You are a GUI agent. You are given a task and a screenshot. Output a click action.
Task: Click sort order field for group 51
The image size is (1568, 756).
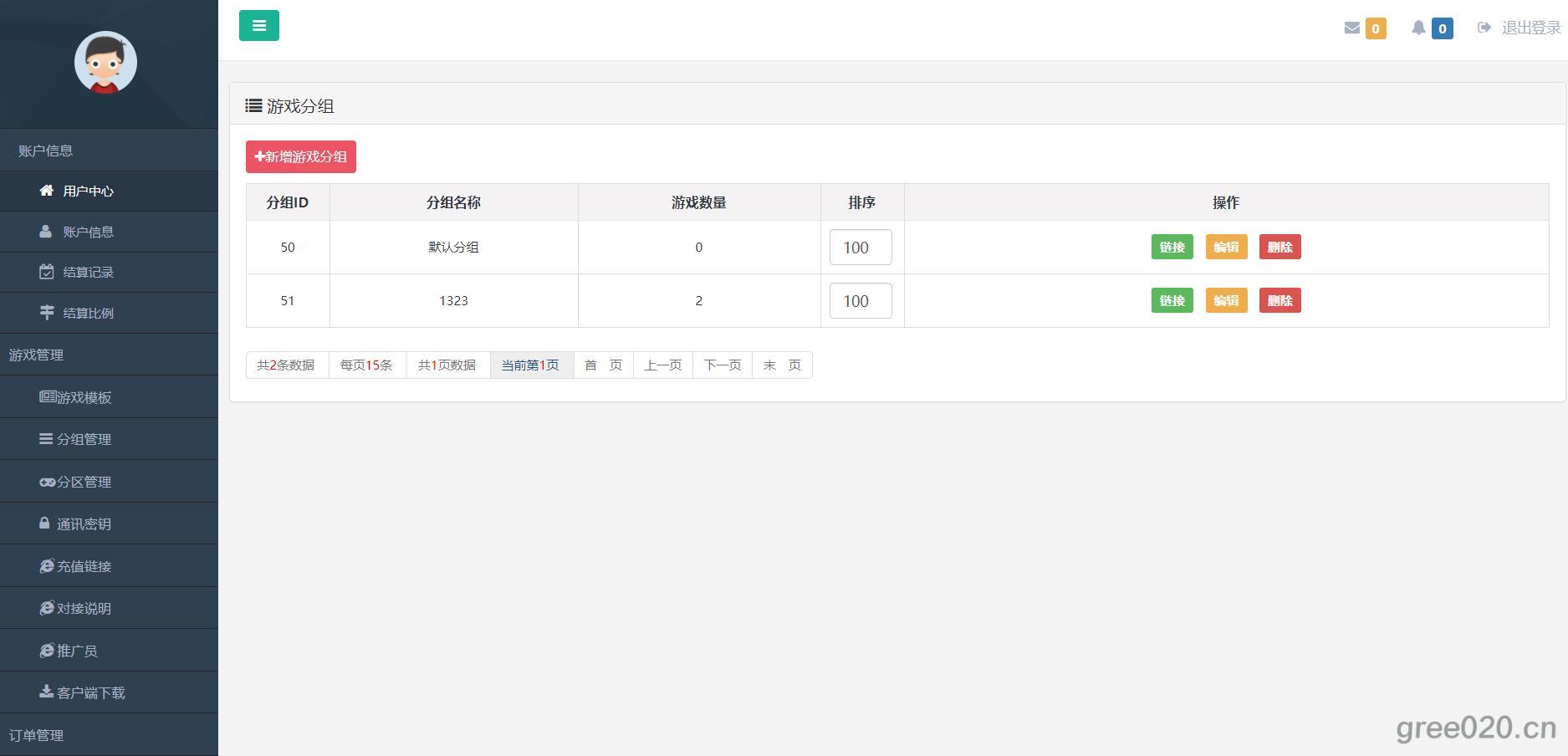pyautogui.click(x=860, y=301)
